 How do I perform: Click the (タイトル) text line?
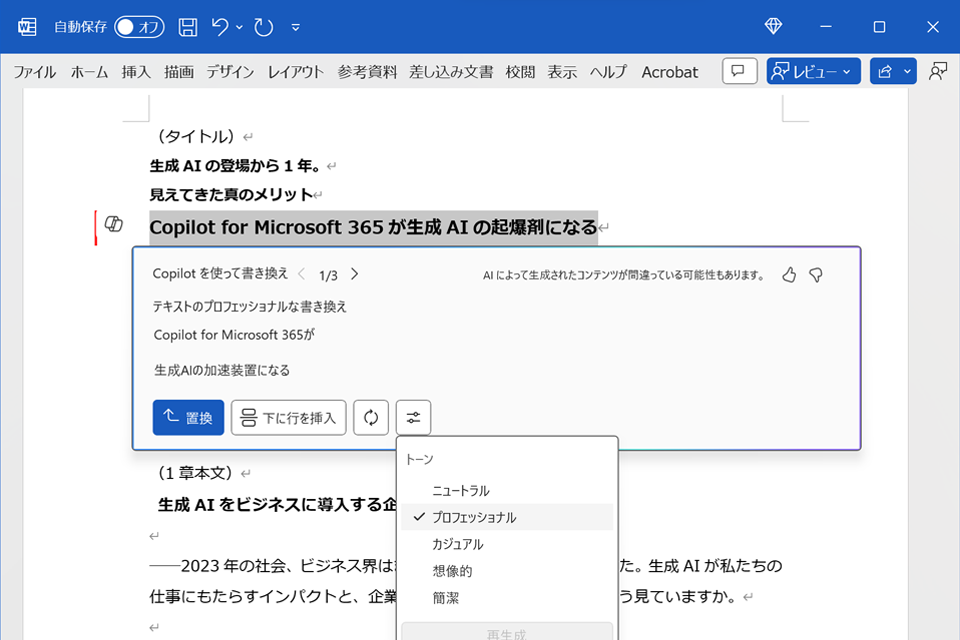pyautogui.click(x=196, y=136)
